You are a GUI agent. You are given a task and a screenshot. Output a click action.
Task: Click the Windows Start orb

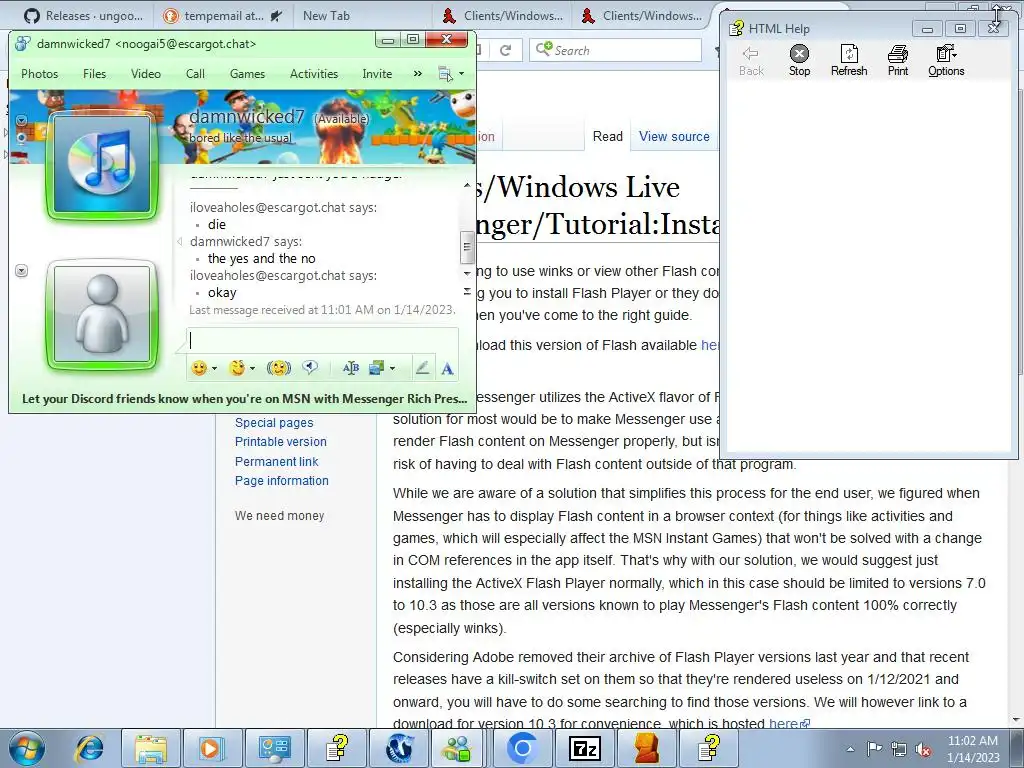coord(27,748)
